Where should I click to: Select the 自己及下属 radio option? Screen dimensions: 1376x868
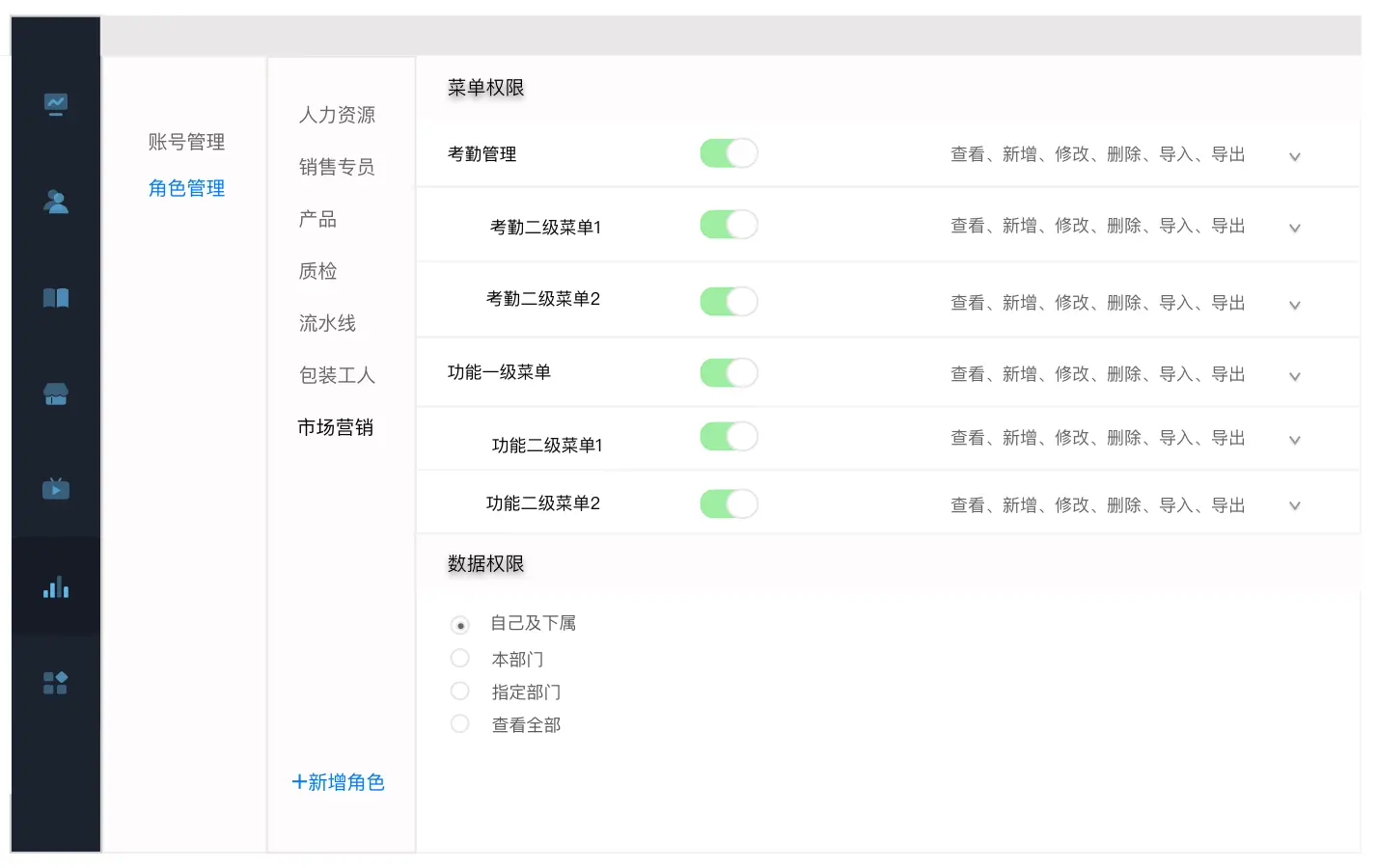460,626
